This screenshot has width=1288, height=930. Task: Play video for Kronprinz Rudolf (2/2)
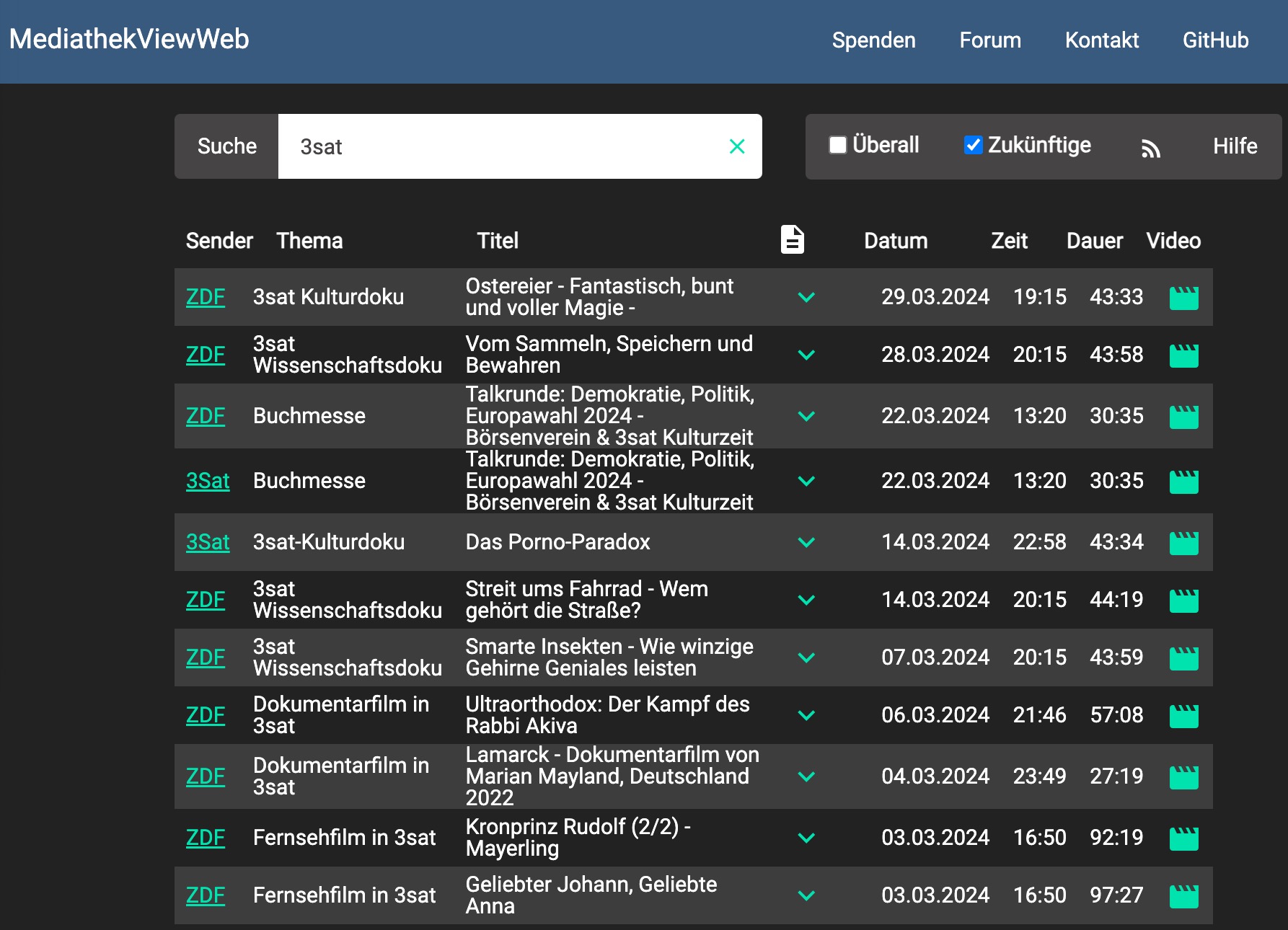click(1183, 838)
